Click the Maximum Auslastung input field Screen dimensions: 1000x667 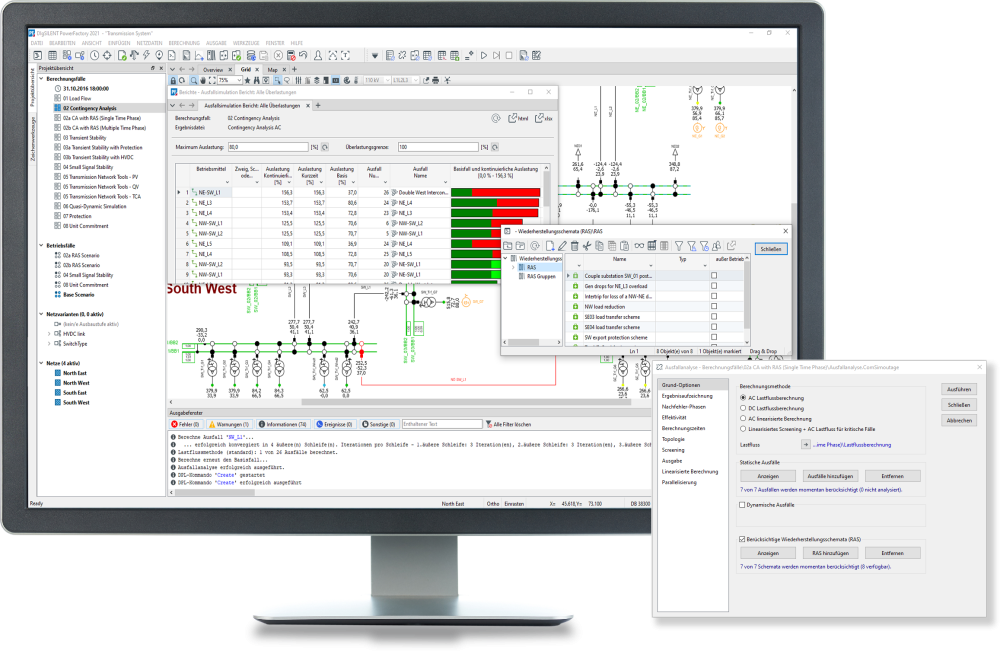268,147
